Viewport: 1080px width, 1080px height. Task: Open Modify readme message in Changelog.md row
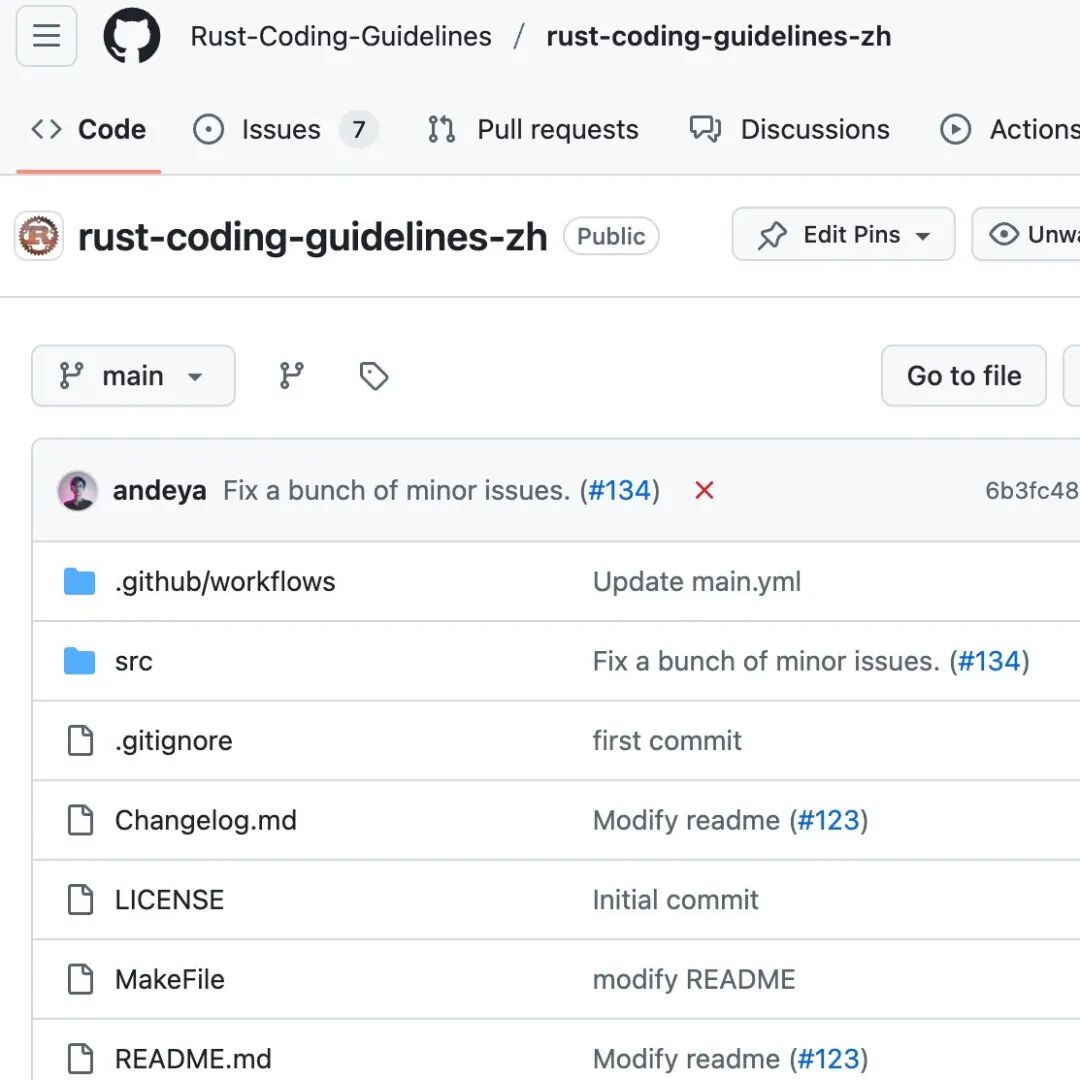pos(686,820)
